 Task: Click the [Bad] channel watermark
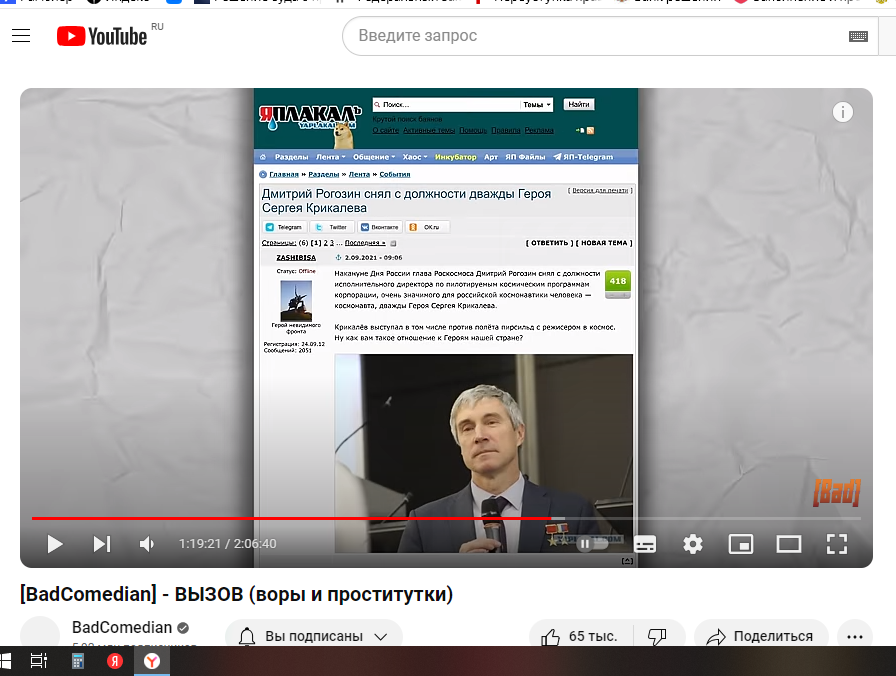pyautogui.click(x=837, y=493)
